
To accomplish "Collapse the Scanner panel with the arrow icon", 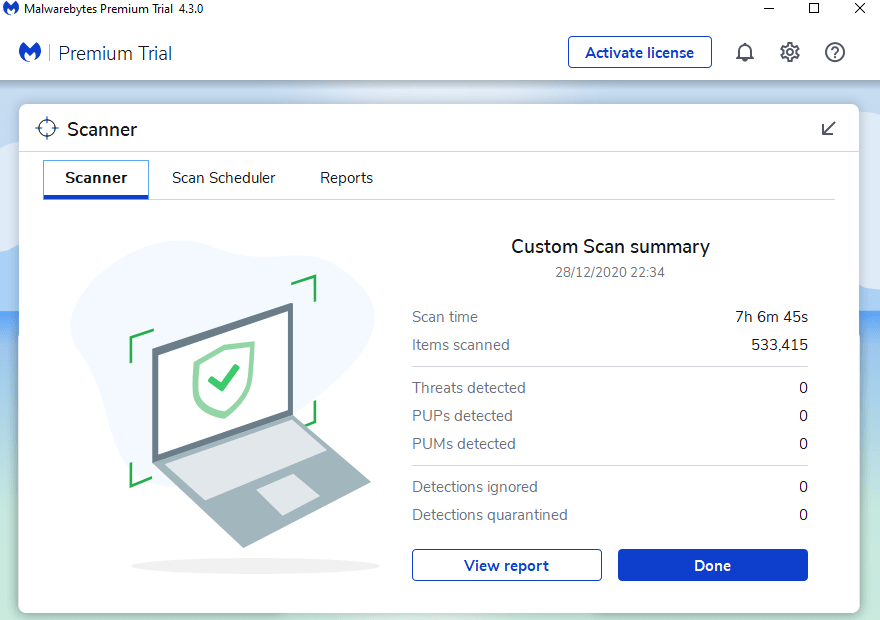I will (828, 128).
